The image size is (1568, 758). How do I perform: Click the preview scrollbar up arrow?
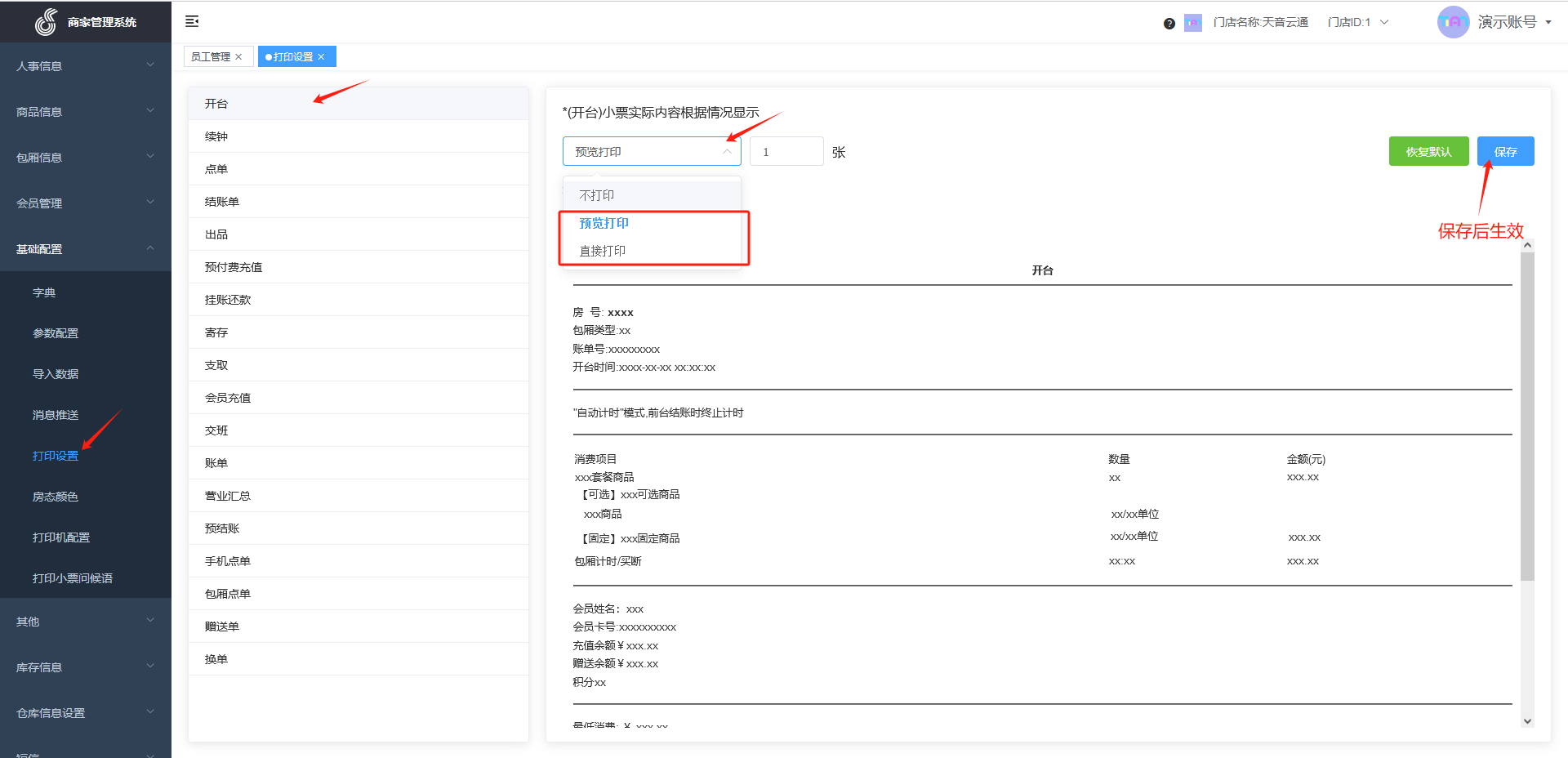(1527, 245)
